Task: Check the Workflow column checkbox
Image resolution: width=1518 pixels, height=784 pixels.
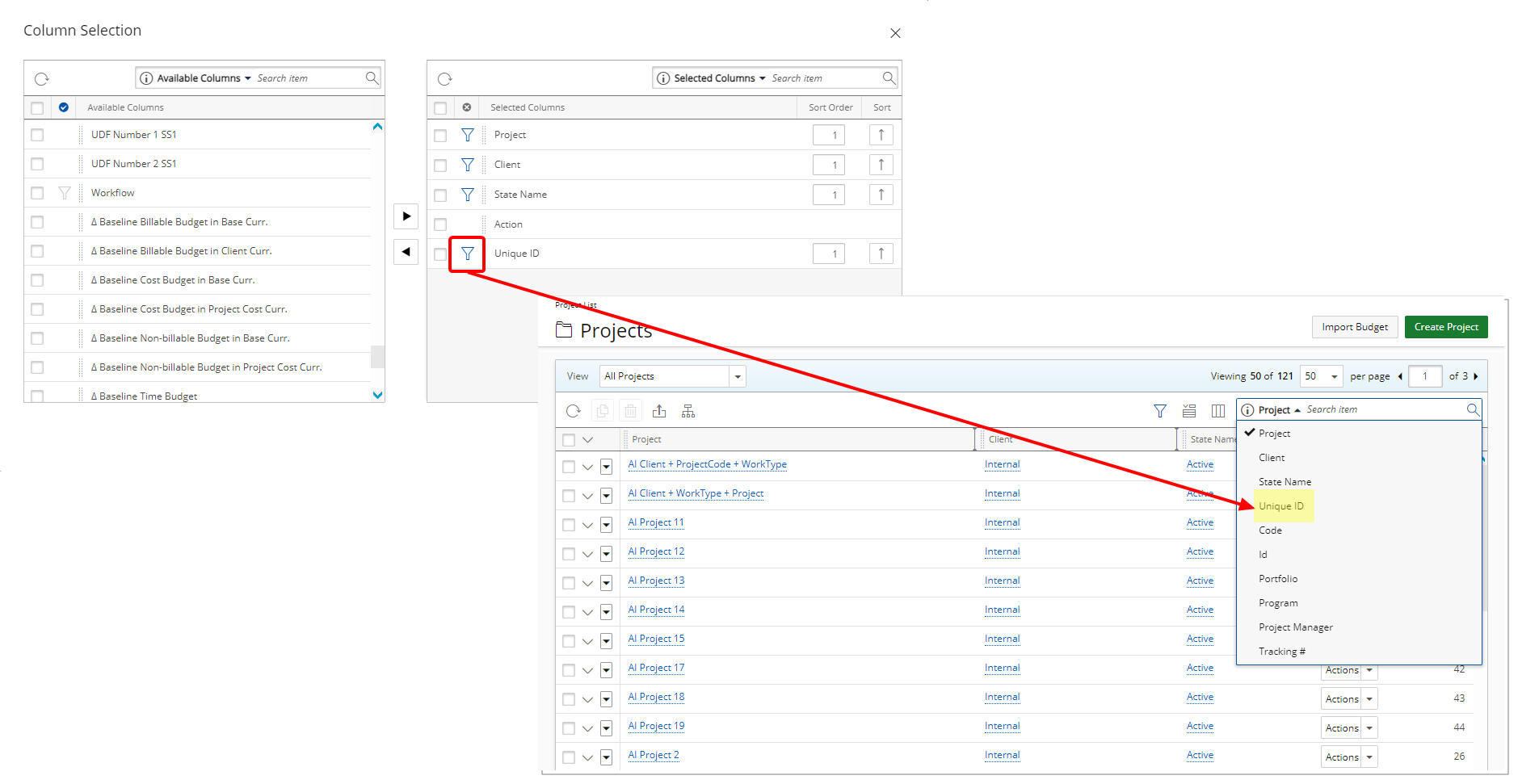Action: click(37, 193)
